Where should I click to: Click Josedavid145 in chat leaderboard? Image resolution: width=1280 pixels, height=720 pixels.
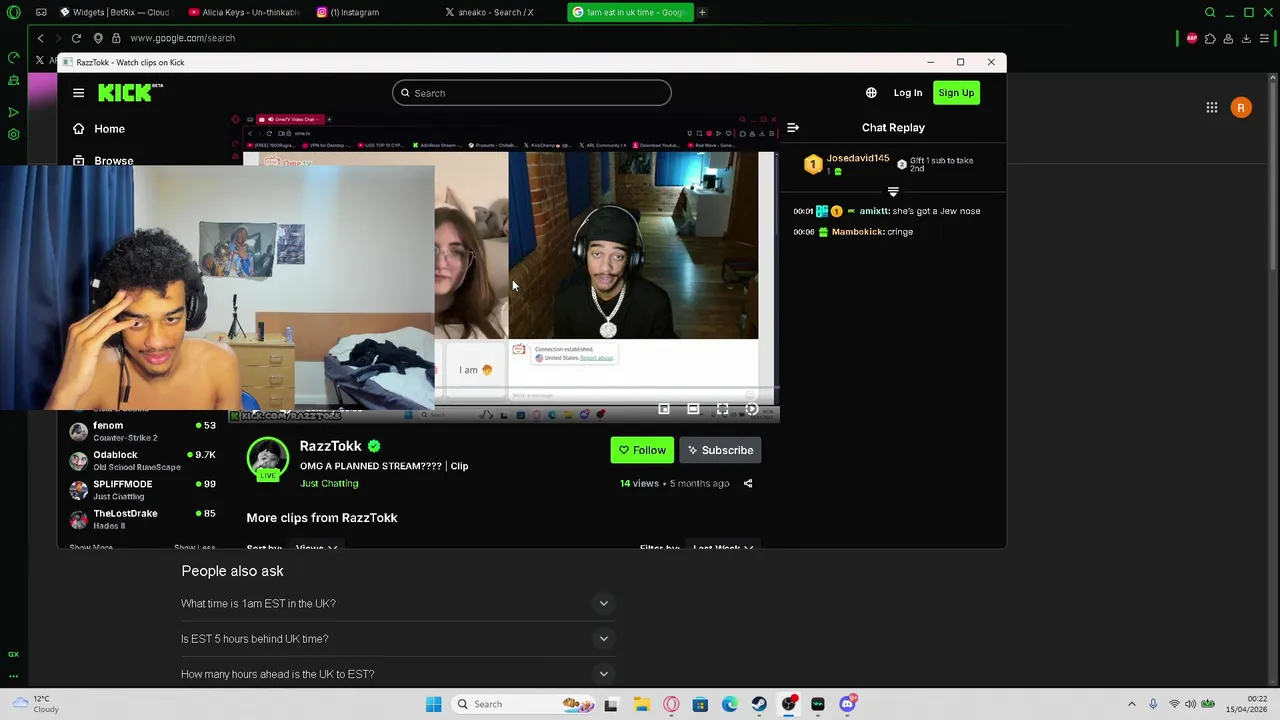(858, 159)
